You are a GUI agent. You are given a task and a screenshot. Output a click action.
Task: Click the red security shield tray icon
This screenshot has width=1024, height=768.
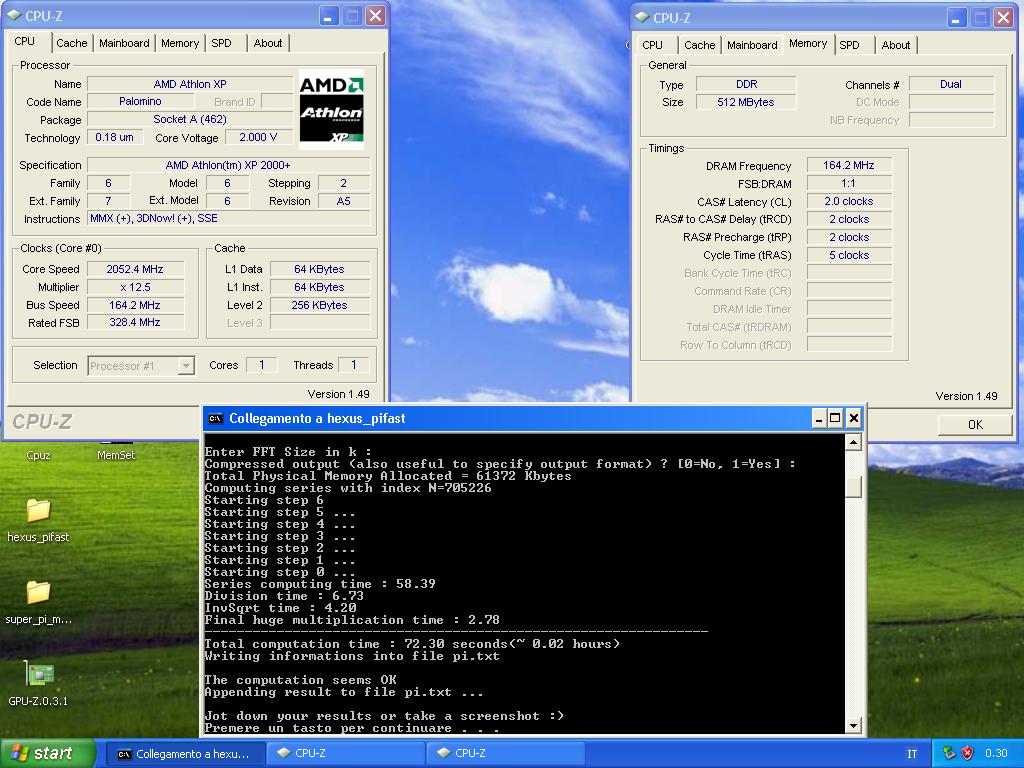(x=968, y=753)
